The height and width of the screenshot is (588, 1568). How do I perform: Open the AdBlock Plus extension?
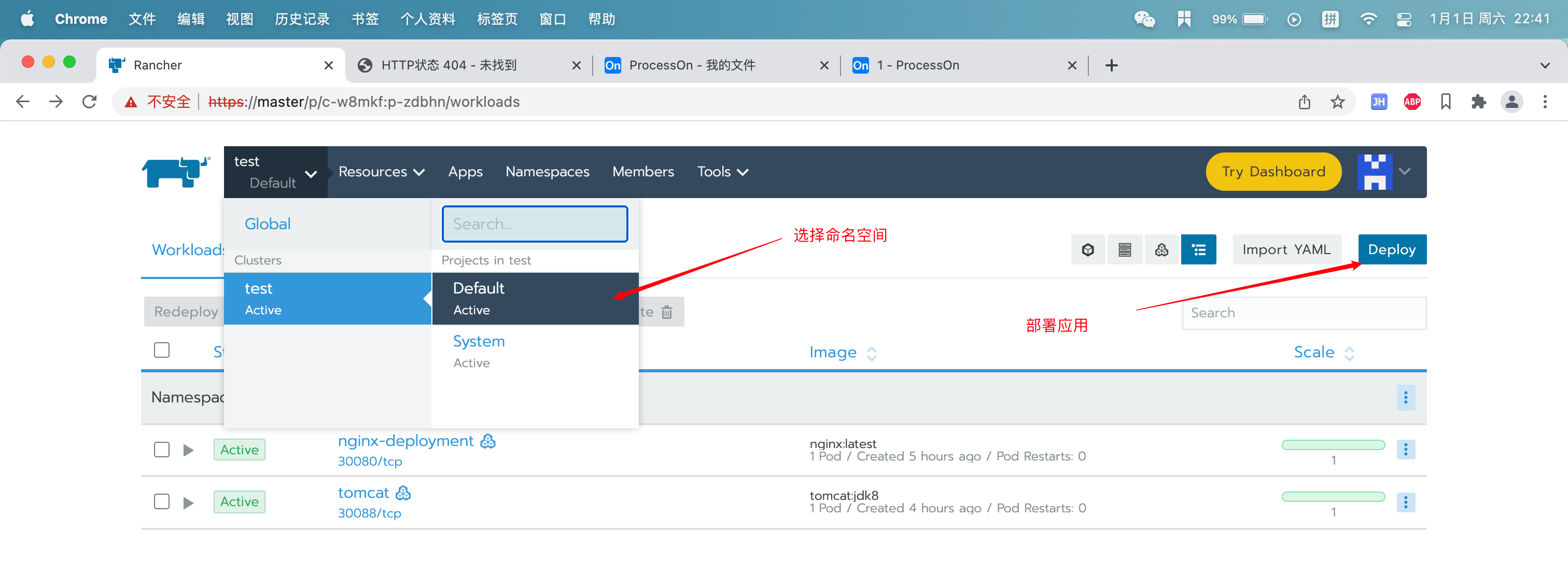click(x=1412, y=102)
